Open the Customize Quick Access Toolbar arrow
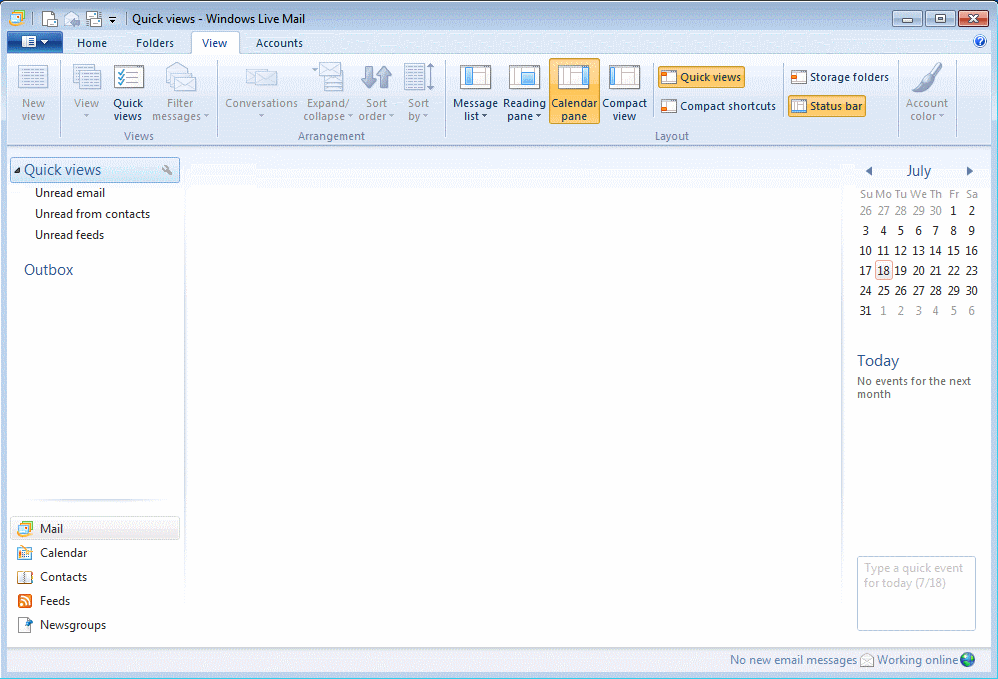This screenshot has width=998, height=679. (112, 20)
